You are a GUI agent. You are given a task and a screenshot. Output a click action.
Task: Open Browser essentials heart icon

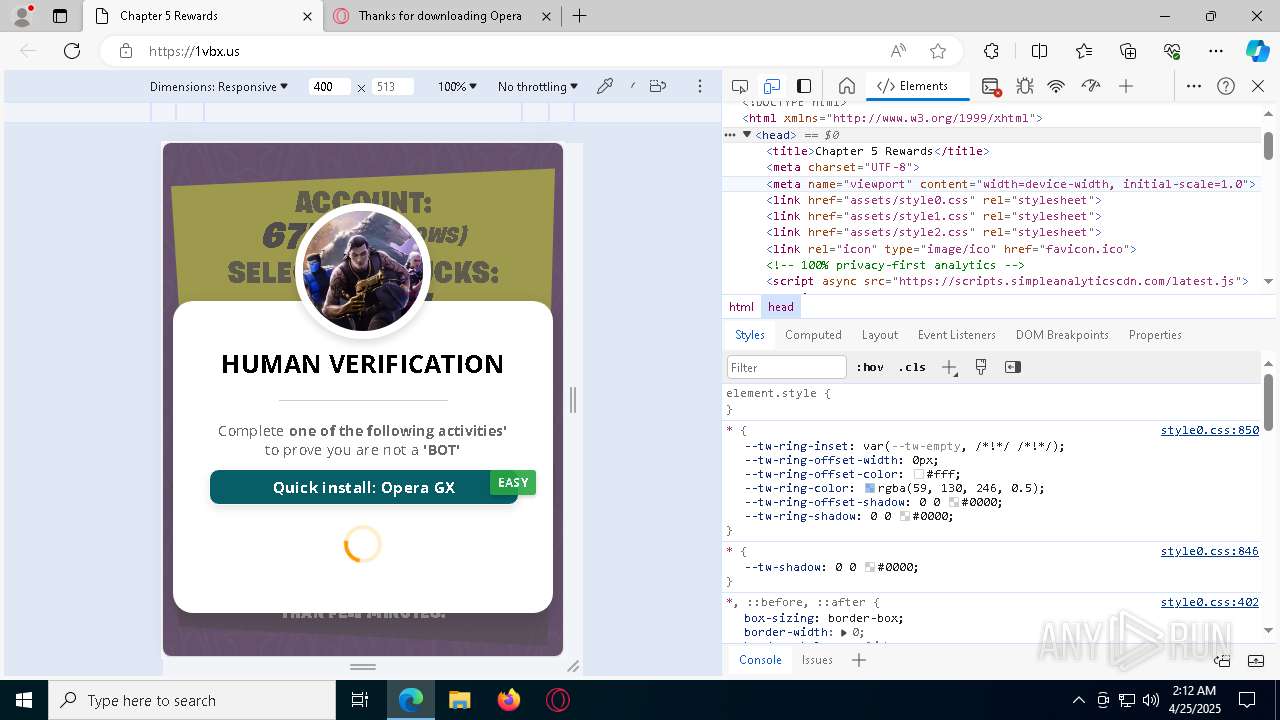tap(1172, 51)
